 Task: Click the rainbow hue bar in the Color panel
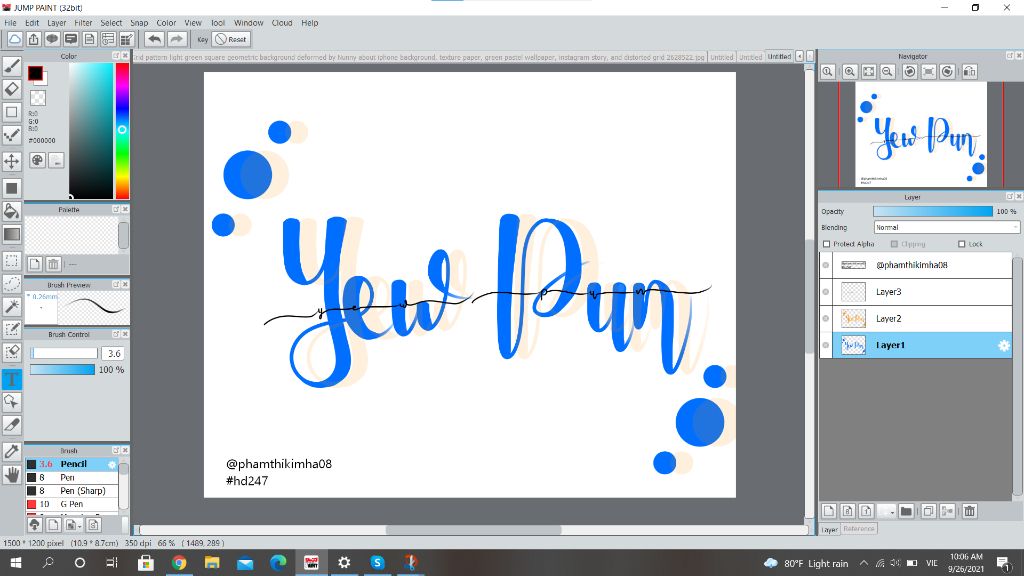point(122,131)
